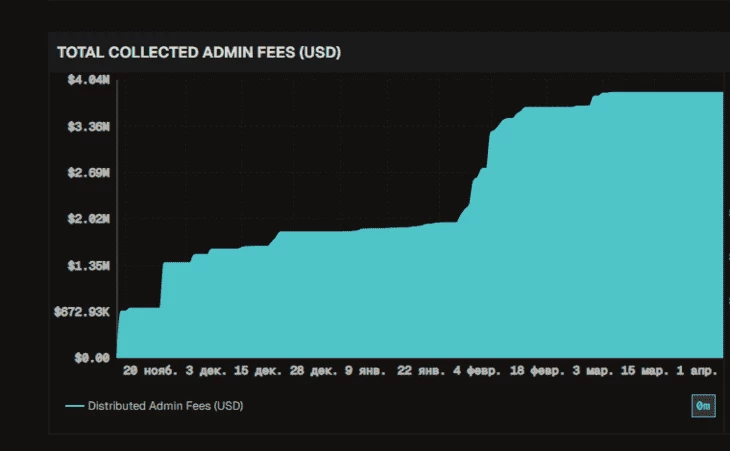Select the 28 дек. date label
730x451 pixels.
pos(315,371)
